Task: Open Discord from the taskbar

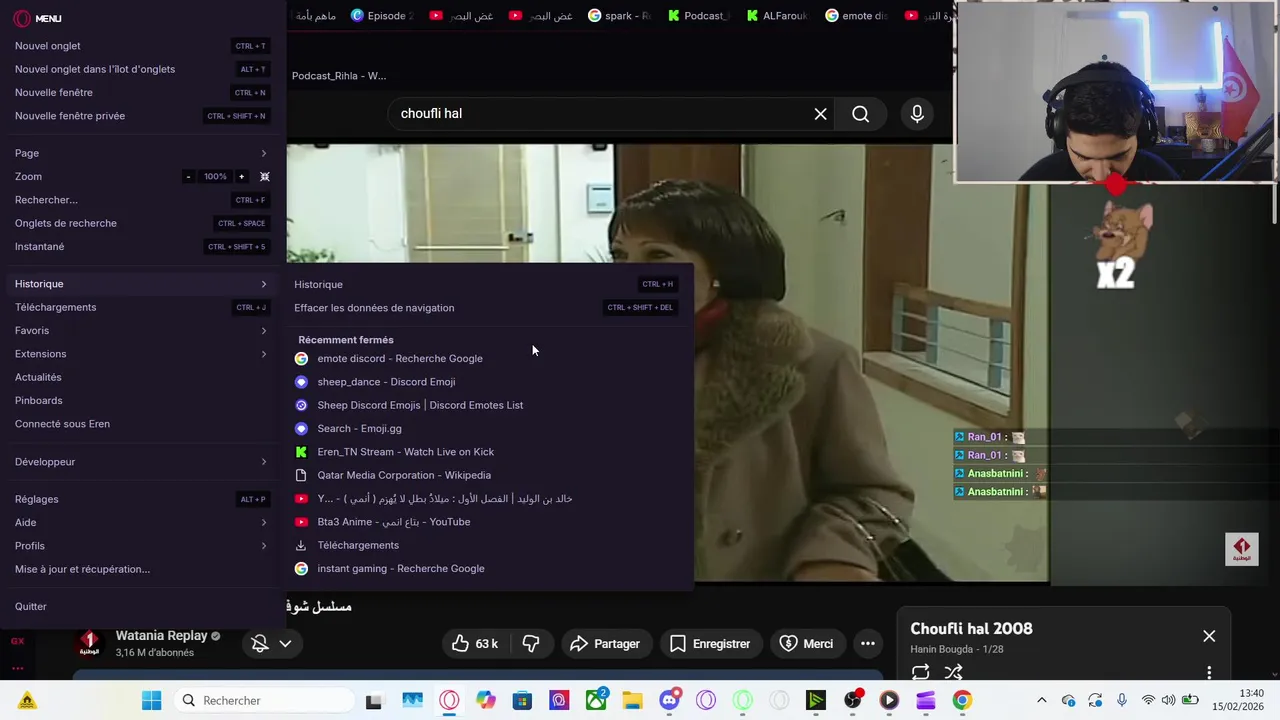Action: click(x=670, y=700)
